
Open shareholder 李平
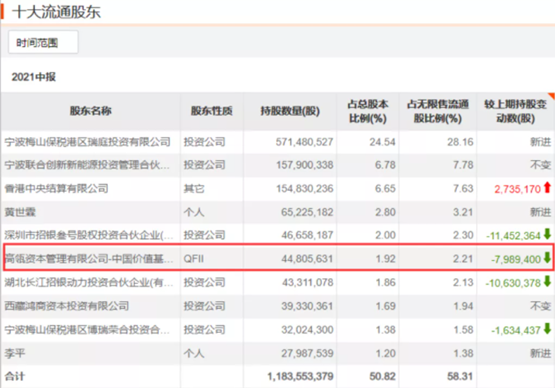click(x=15, y=353)
